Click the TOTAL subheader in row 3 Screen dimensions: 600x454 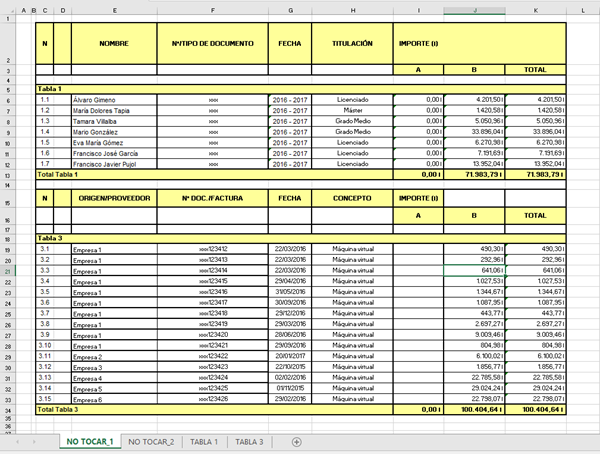[535, 70]
